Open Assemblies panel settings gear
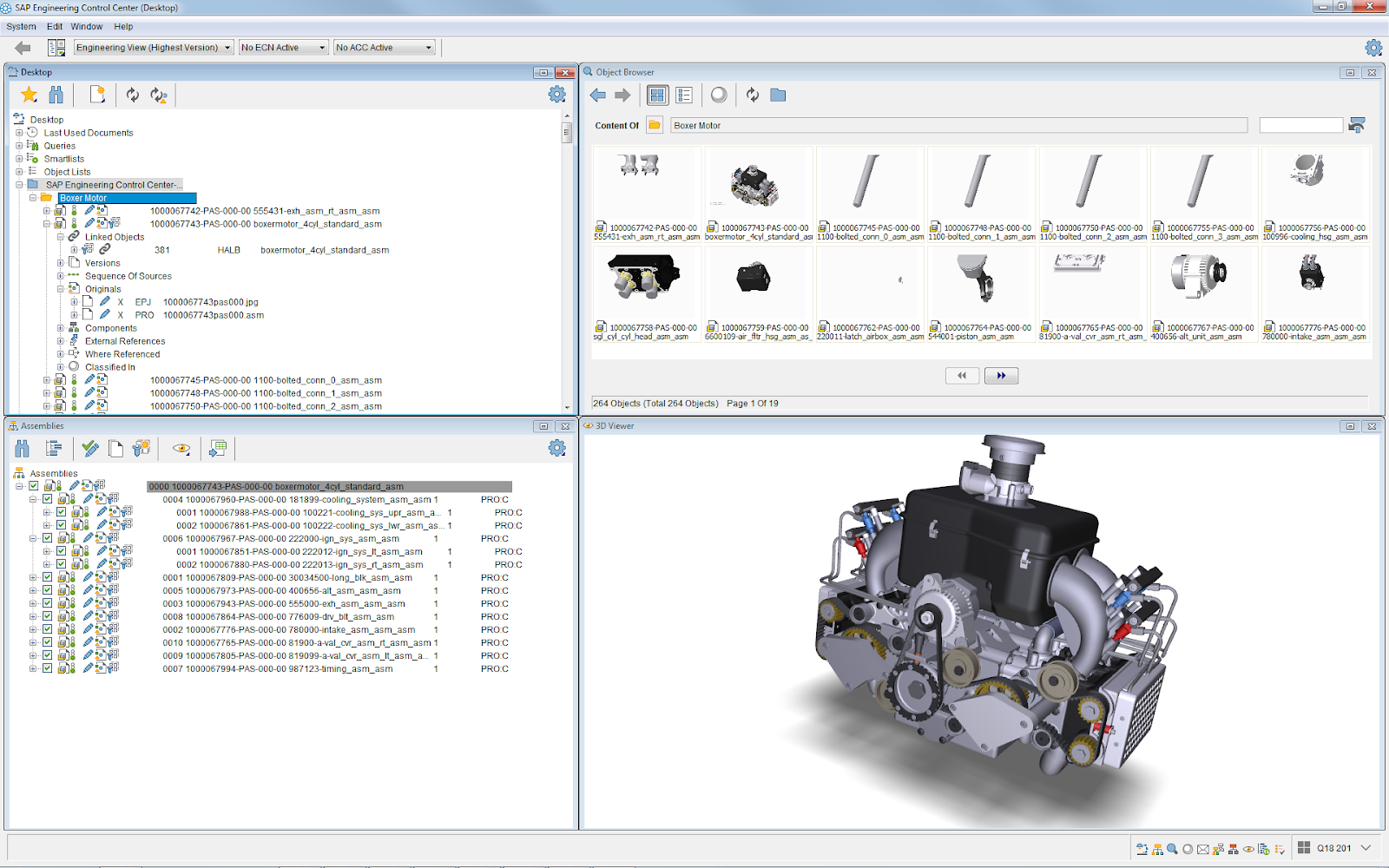Image resolution: width=1389 pixels, height=868 pixels. [557, 448]
